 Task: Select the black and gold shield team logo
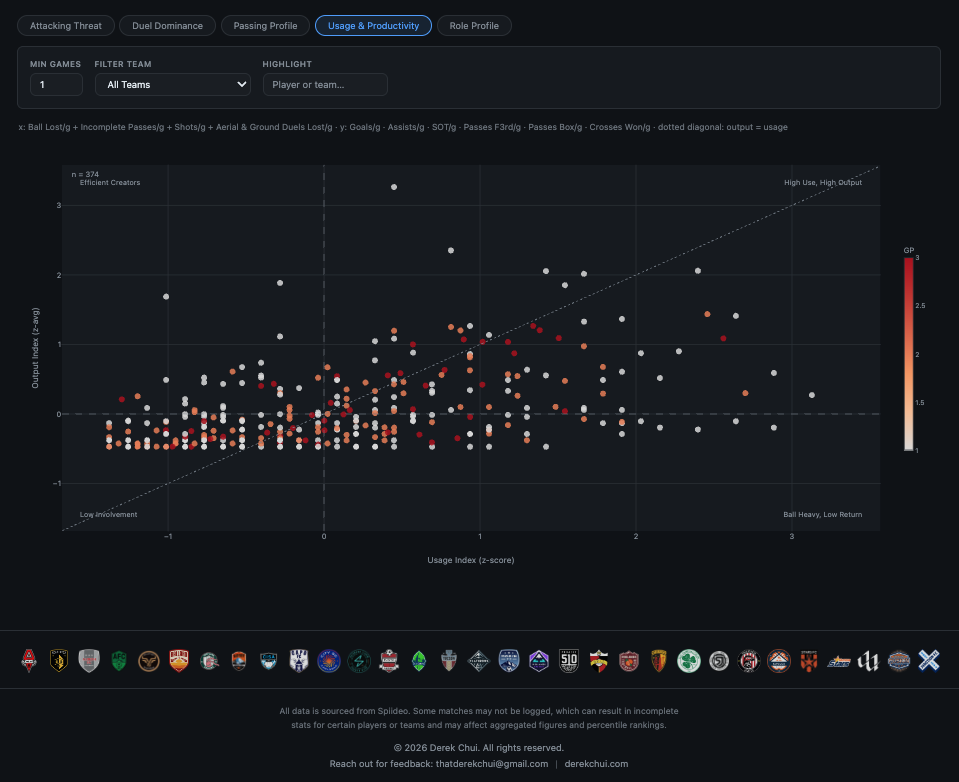pos(59,660)
